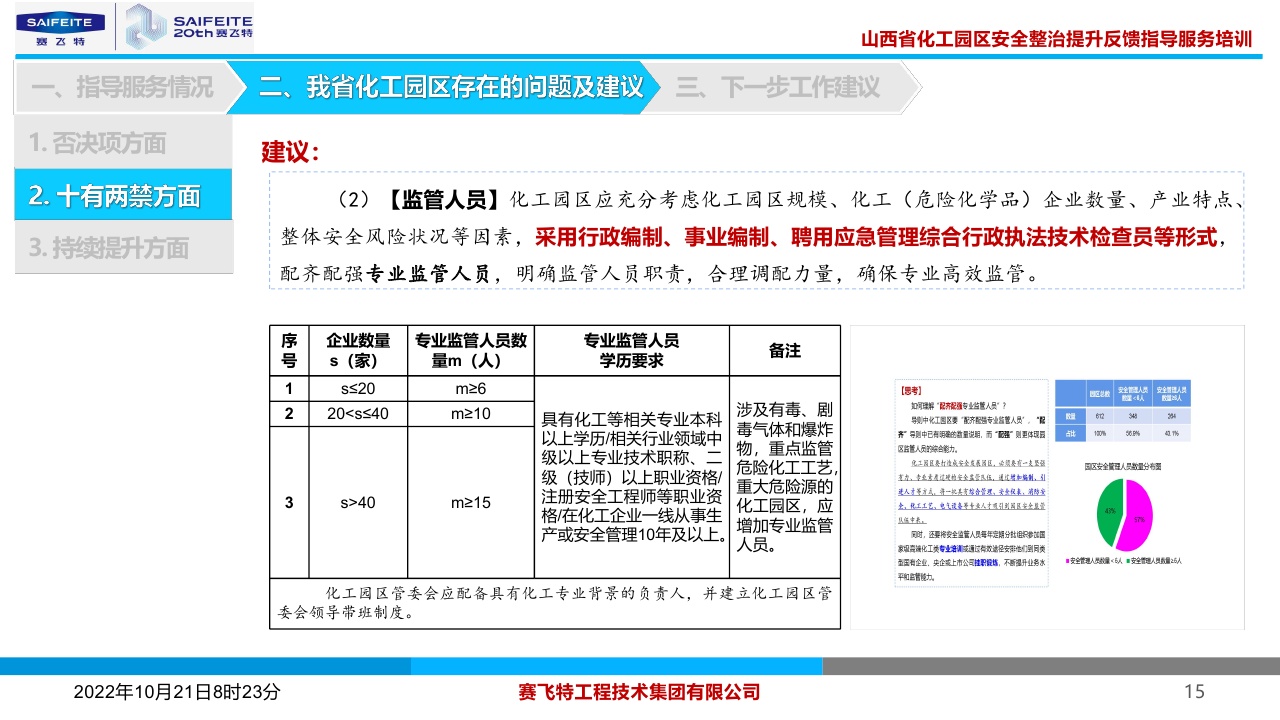Viewport: 1280px width, 720px height.
Task: Click the magenta legend marker for <6人
Action: pos(1067,563)
